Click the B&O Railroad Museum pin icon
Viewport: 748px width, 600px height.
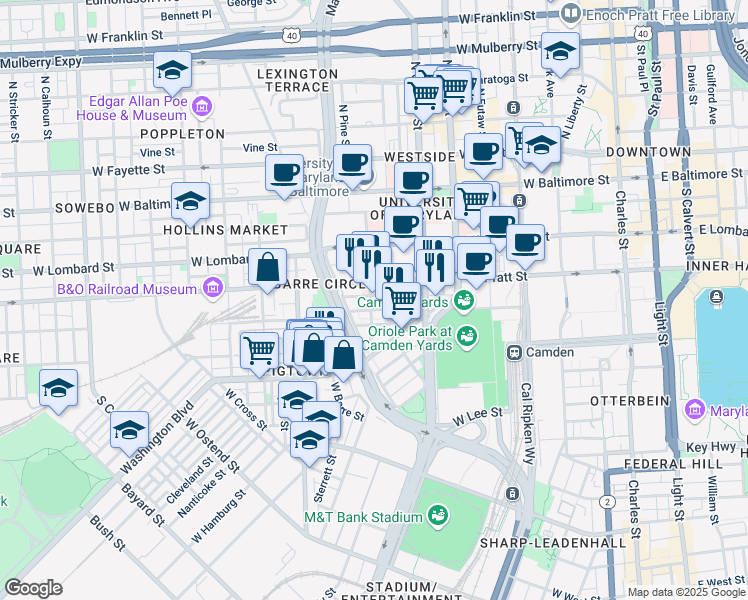213,289
